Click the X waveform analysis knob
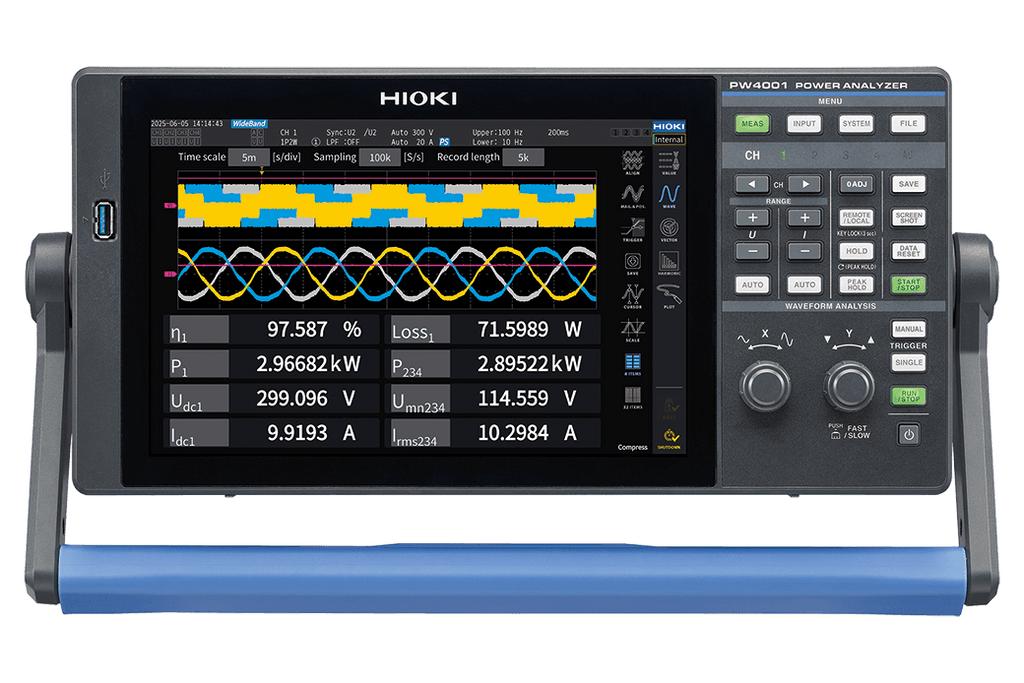The width and height of the screenshot is (1024, 683). pyautogui.click(x=765, y=386)
